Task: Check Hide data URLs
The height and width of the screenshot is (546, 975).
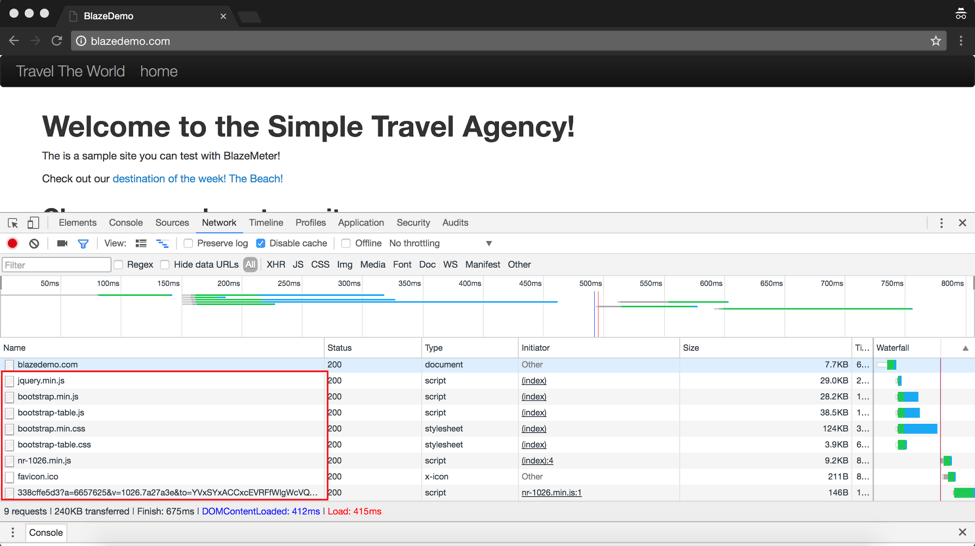Action: [165, 264]
